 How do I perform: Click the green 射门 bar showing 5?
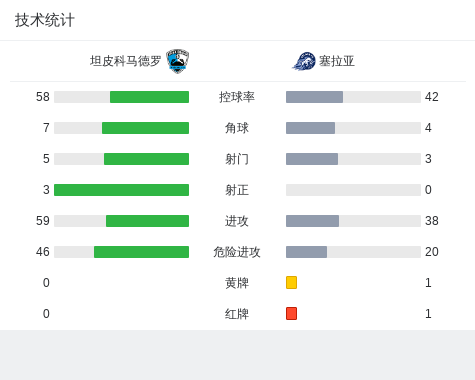146,159
